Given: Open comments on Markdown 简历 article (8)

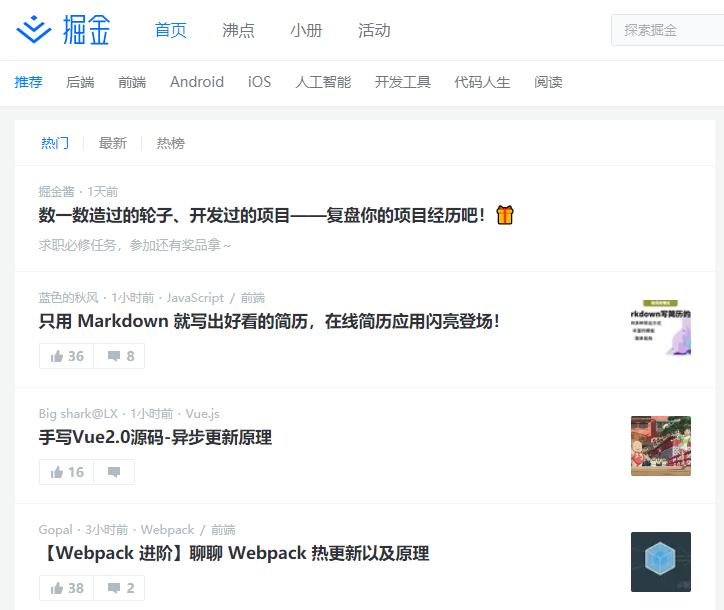Looking at the screenshot, I should point(120,356).
